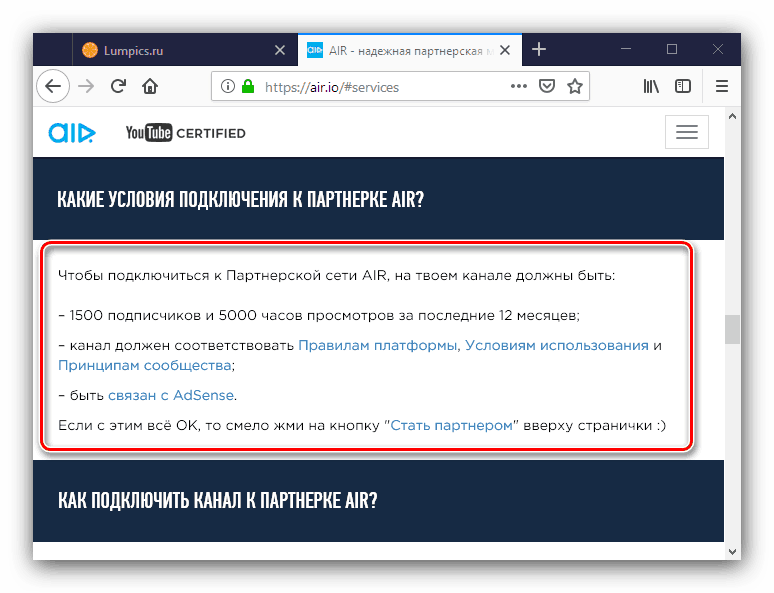
Task: Go back with the browser back arrow
Action: (x=53, y=86)
